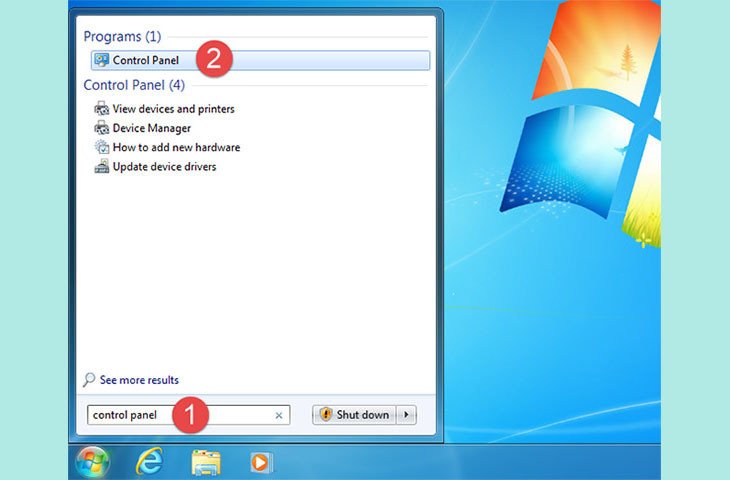Click the Control Panel (4) group header
Image resolution: width=730 pixels, height=480 pixels.
134,86
